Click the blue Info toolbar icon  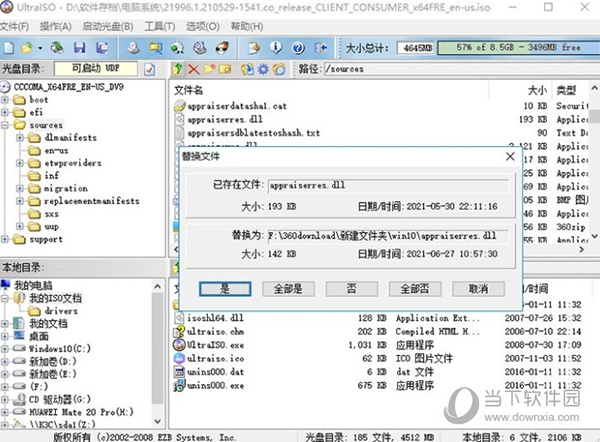(276, 47)
